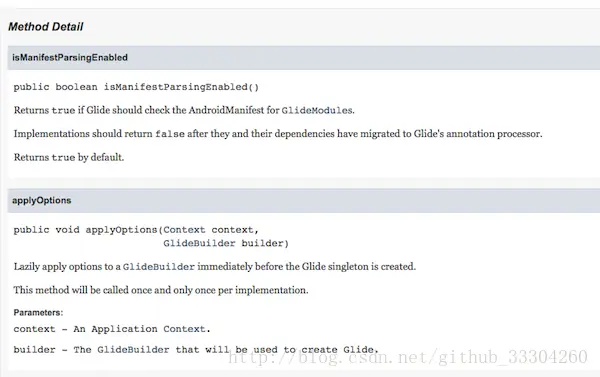Click the word 'true' in Returns true if Glide

coord(63,111)
